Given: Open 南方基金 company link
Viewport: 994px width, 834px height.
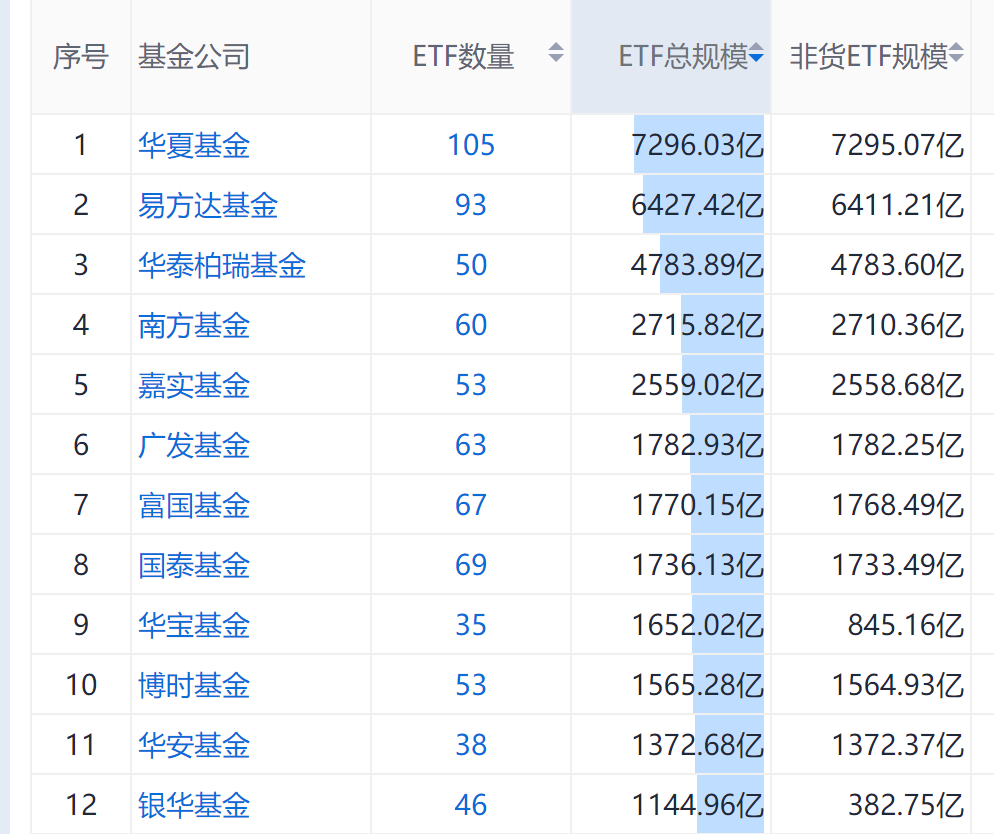Looking at the screenshot, I should tap(194, 325).
